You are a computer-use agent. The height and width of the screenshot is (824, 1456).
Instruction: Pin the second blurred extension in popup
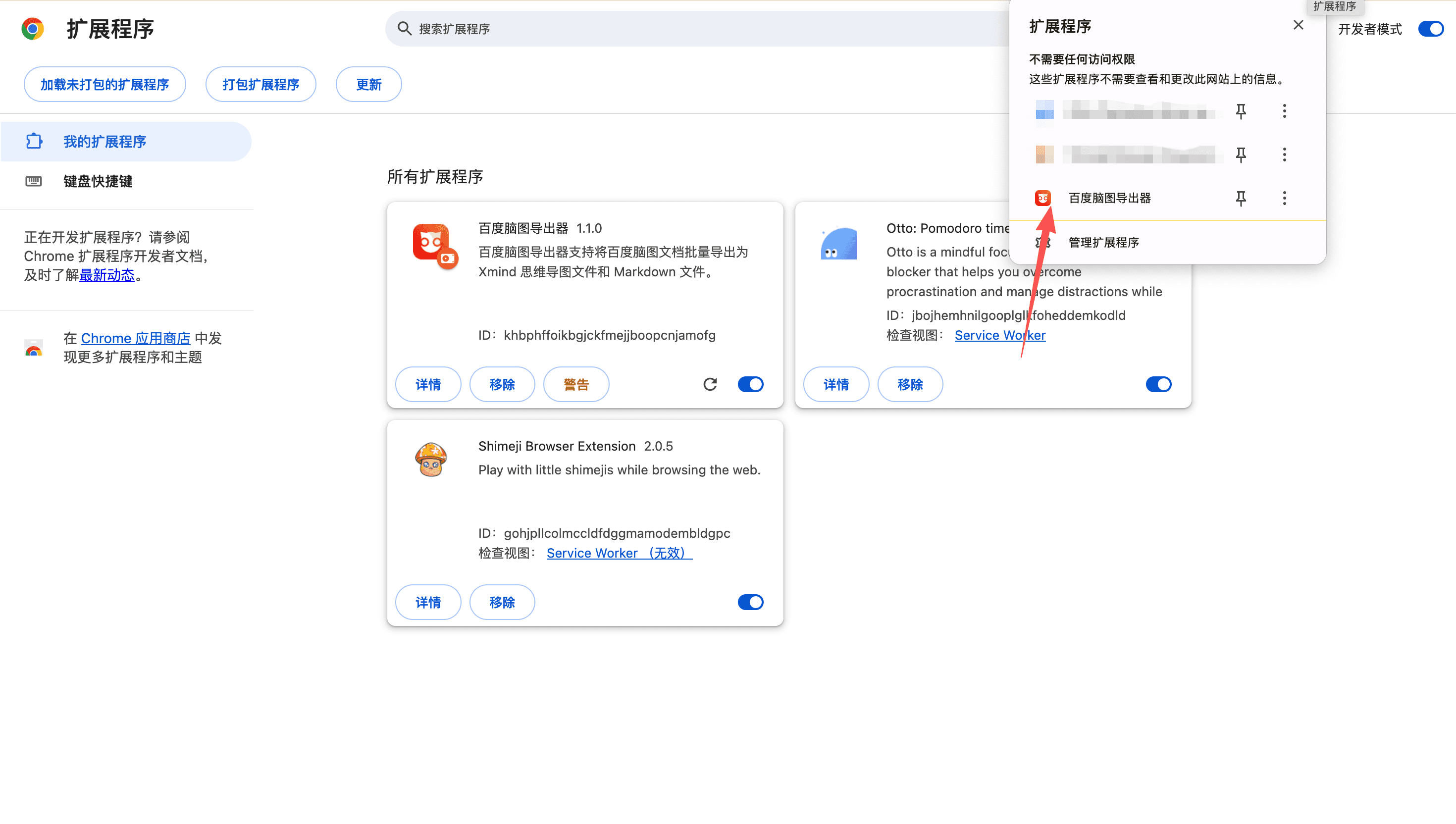coord(1241,154)
